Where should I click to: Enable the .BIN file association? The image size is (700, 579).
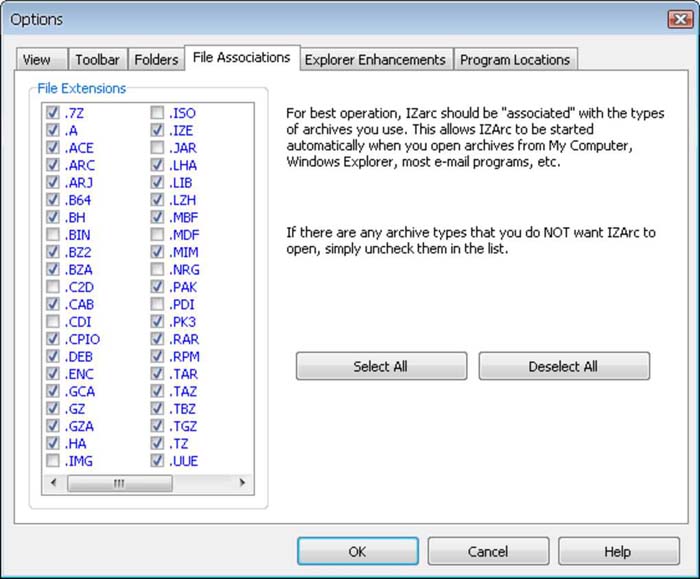[x=53, y=234]
